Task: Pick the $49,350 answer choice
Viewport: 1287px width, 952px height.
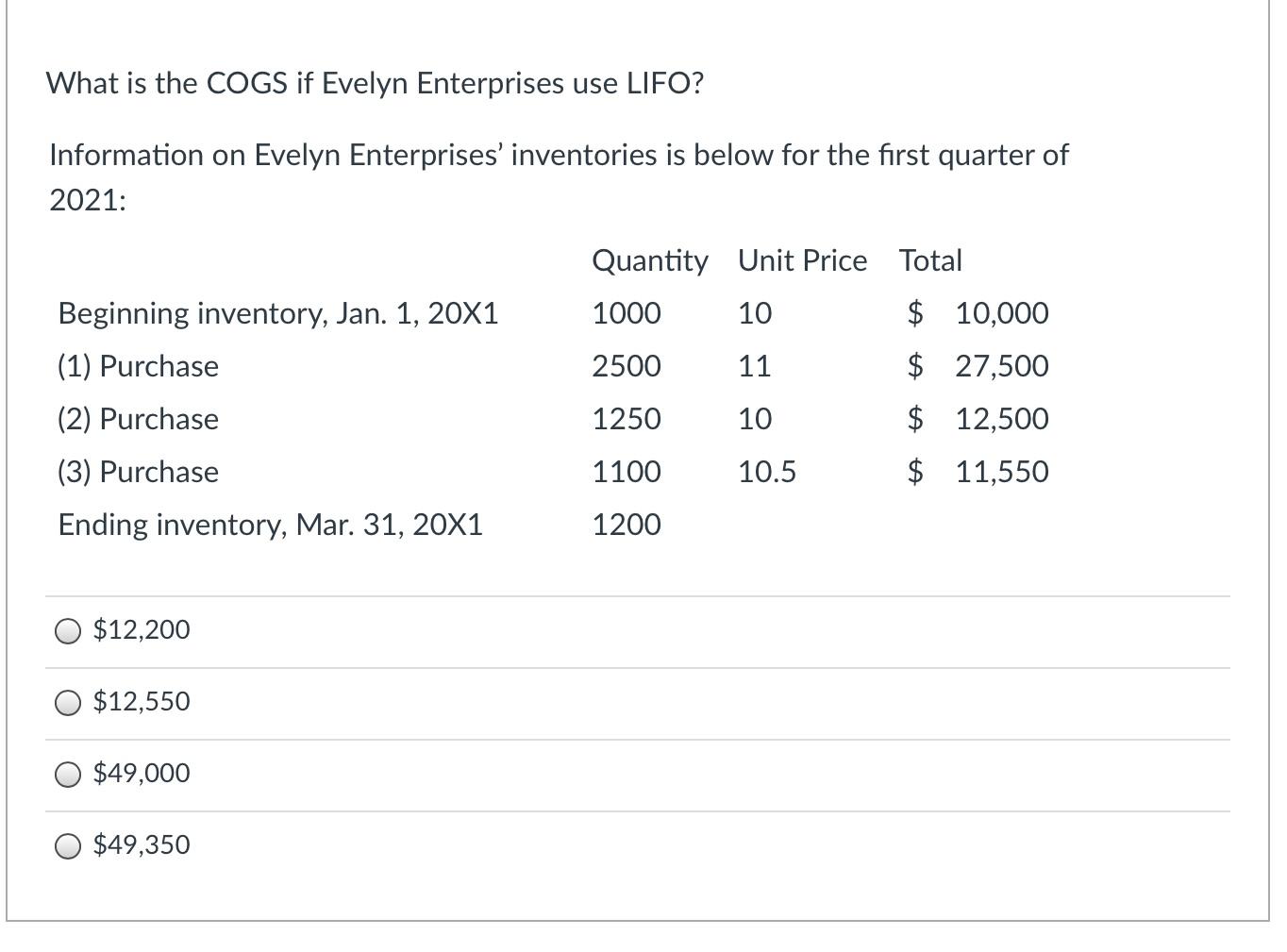Action: coord(67,846)
